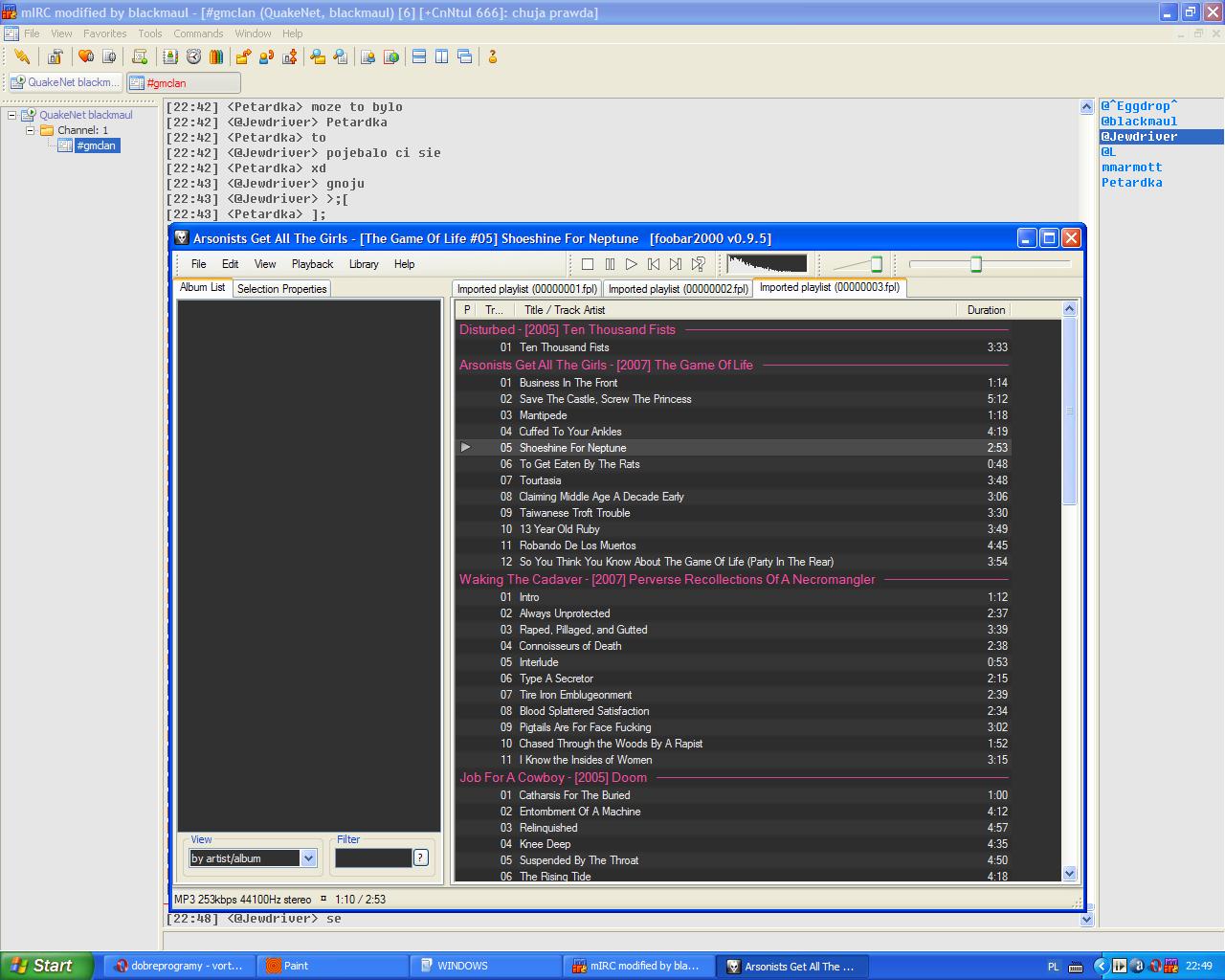Screen dimensions: 1225x980
Task: Click the library Filter text field
Action: point(372,858)
